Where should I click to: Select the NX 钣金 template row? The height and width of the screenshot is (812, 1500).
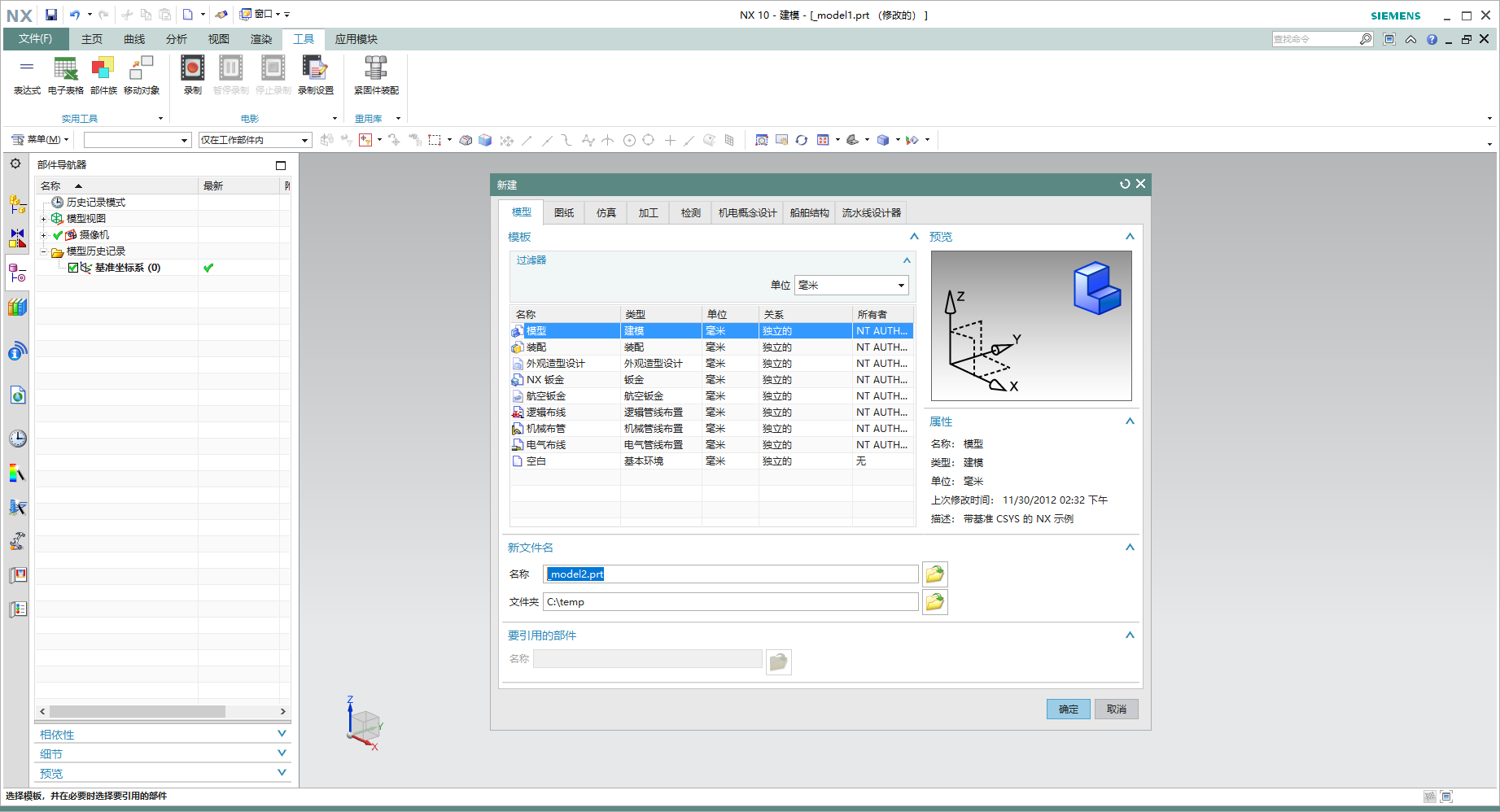click(x=711, y=380)
